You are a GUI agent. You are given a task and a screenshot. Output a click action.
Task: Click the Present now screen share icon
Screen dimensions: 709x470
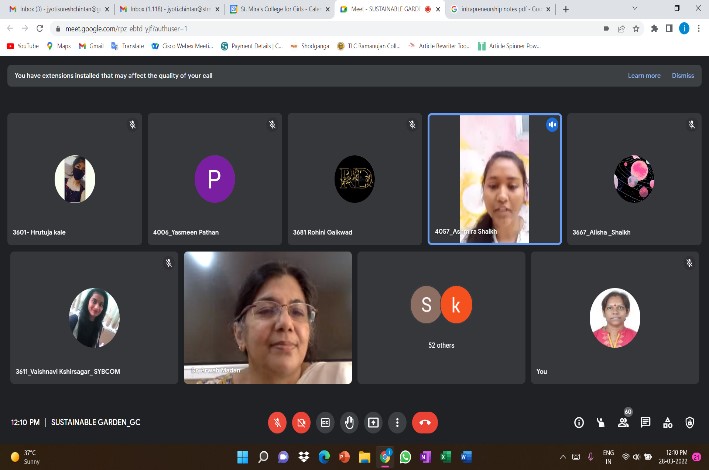(373, 422)
